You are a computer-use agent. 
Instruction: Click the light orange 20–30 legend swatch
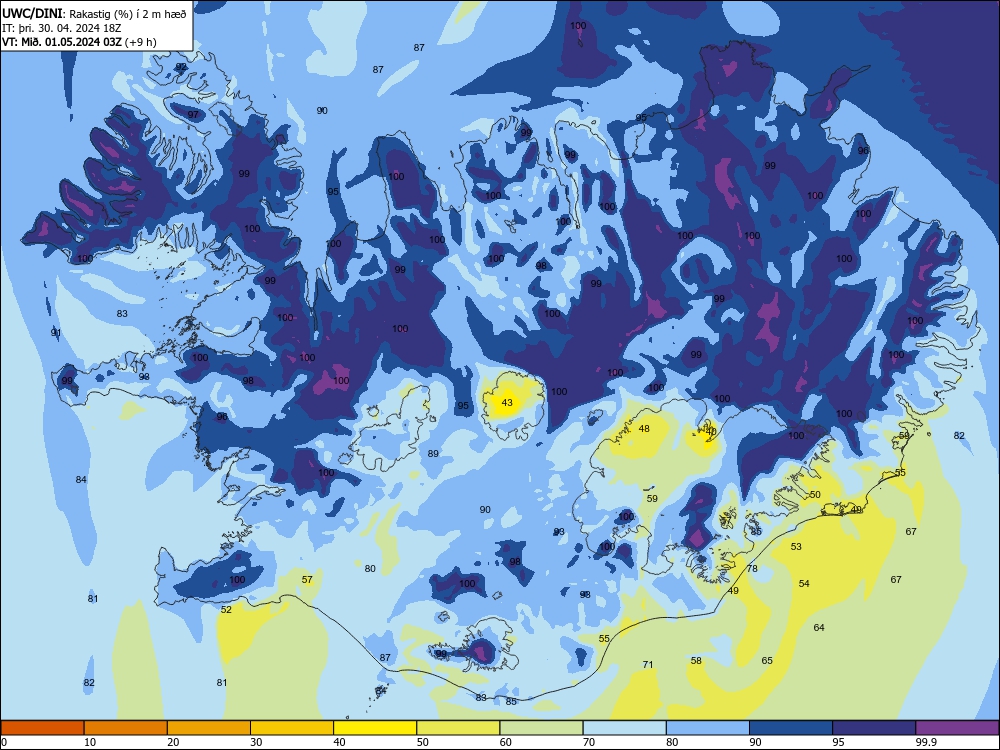click(209, 728)
